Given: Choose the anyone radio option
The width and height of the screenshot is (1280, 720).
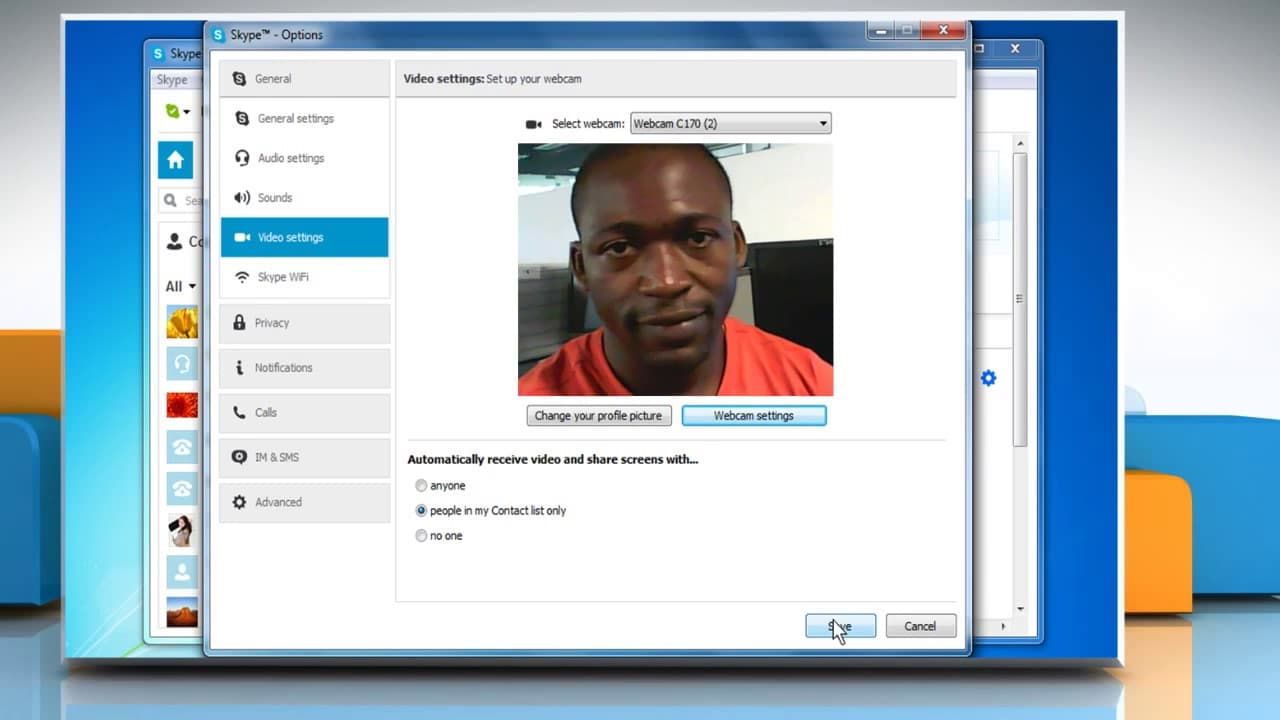Looking at the screenshot, I should [421, 486].
